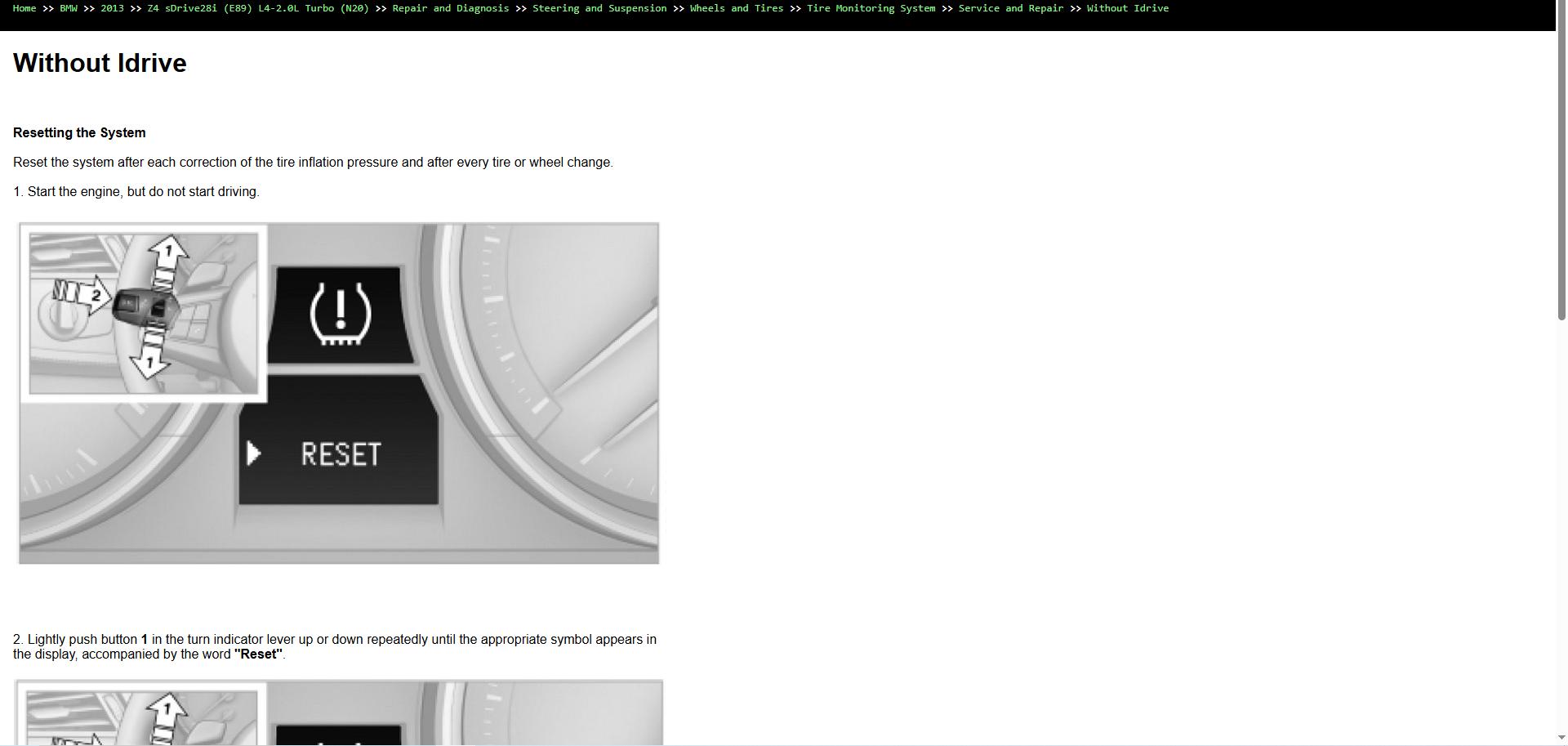Viewport: 1568px width, 746px height.
Task: Navigate to Repair and Diagnosis breadcrumb
Action: [x=451, y=8]
